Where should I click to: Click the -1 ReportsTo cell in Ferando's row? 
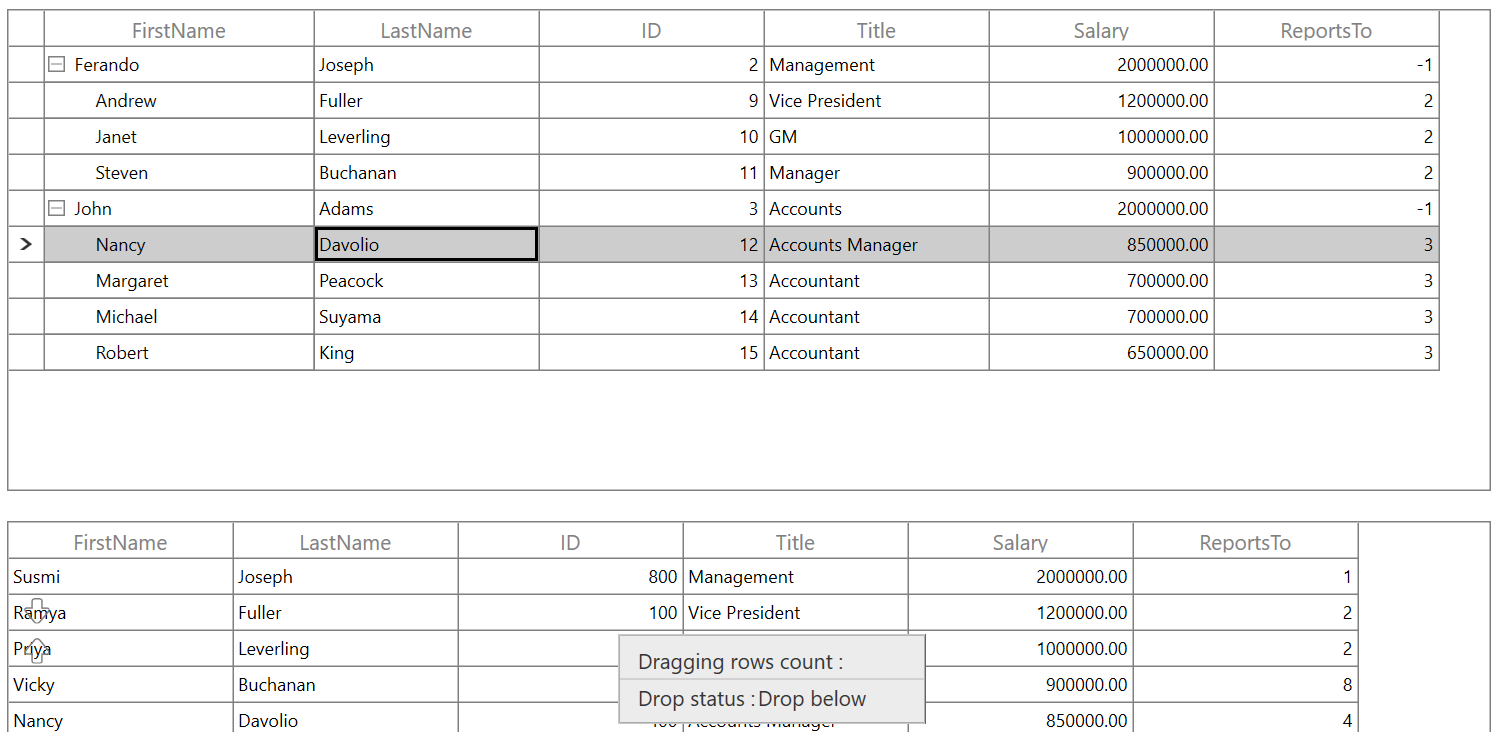point(1327,65)
